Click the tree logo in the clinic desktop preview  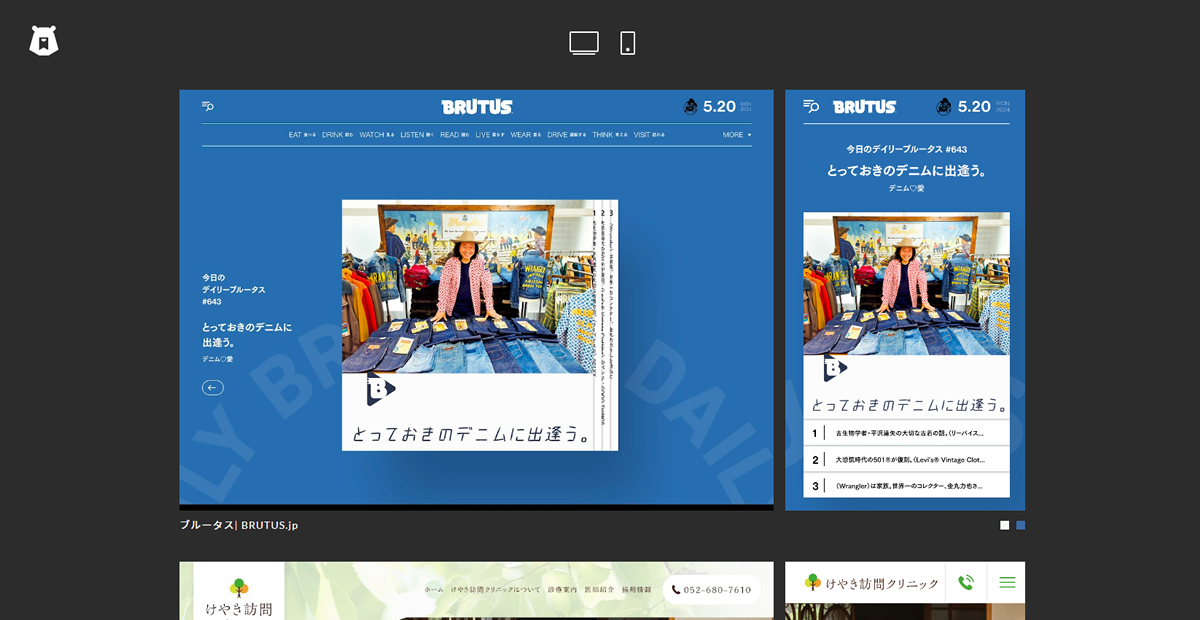(x=239, y=587)
